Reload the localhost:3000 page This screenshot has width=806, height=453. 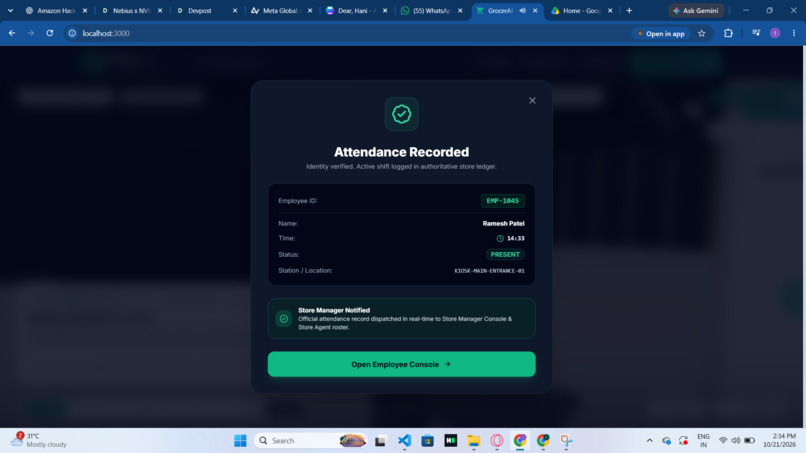pyautogui.click(x=50, y=33)
